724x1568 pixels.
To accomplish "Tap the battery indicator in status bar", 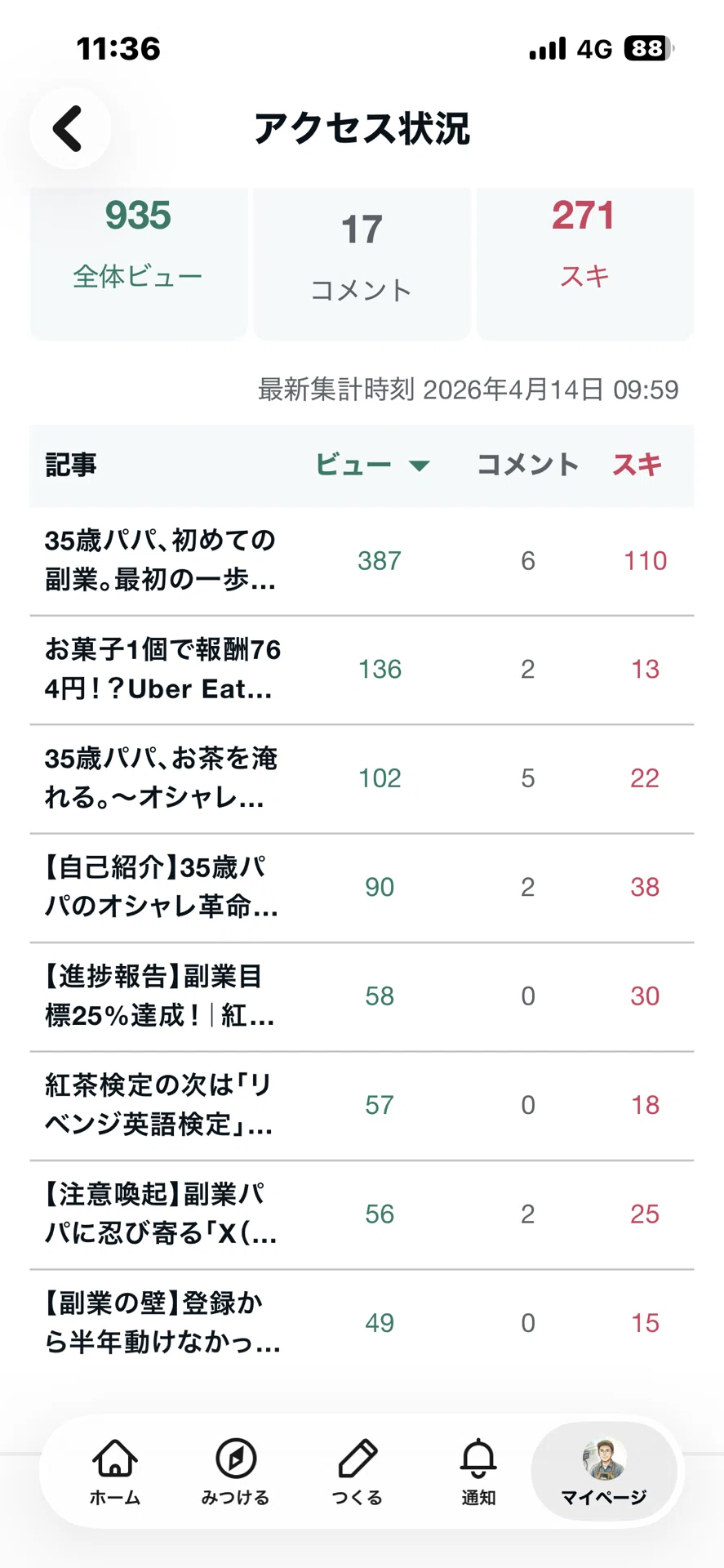I will tap(649, 49).
